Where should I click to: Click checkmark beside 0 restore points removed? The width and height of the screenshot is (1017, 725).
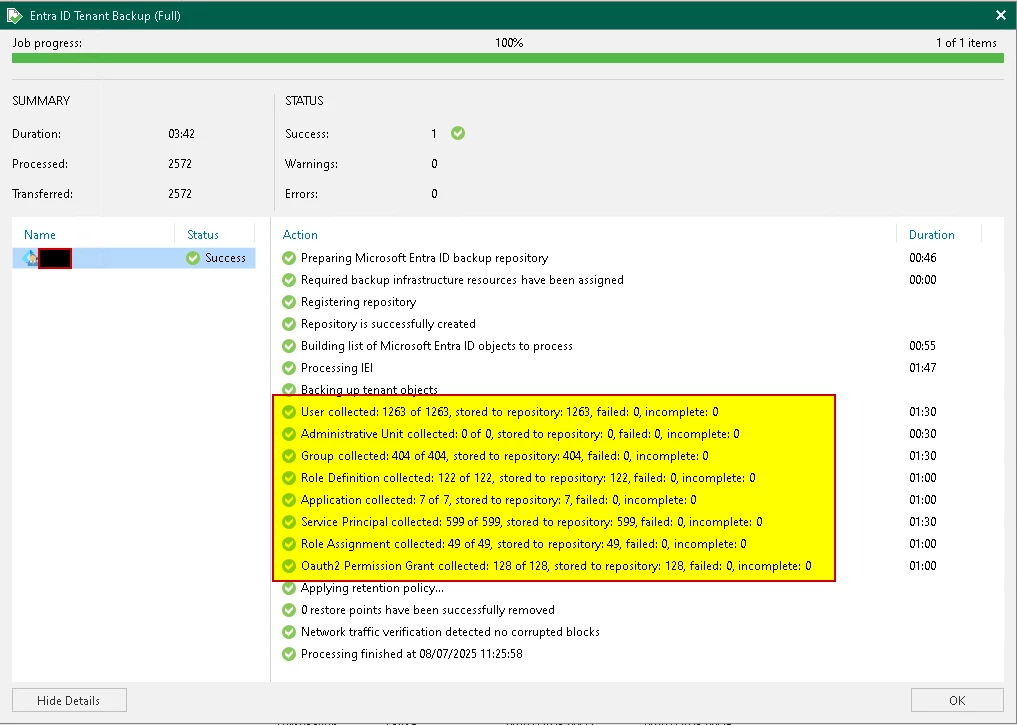289,610
